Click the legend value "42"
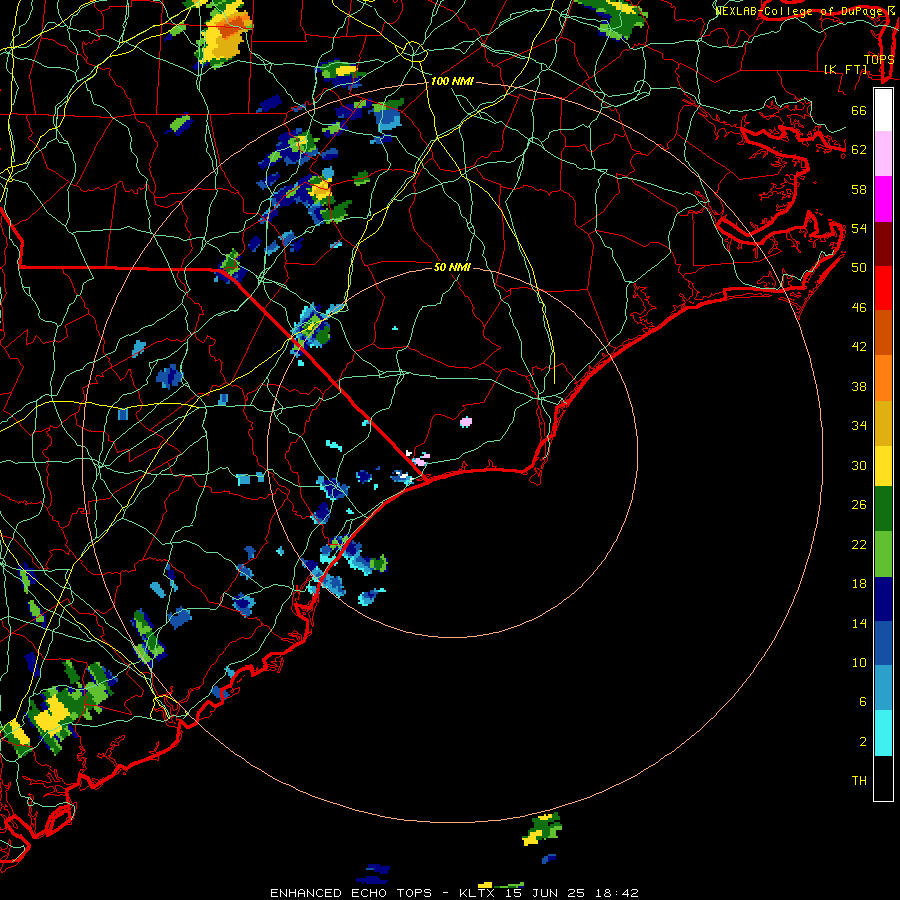The width and height of the screenshot is (900, 900). tap(859, 347)
